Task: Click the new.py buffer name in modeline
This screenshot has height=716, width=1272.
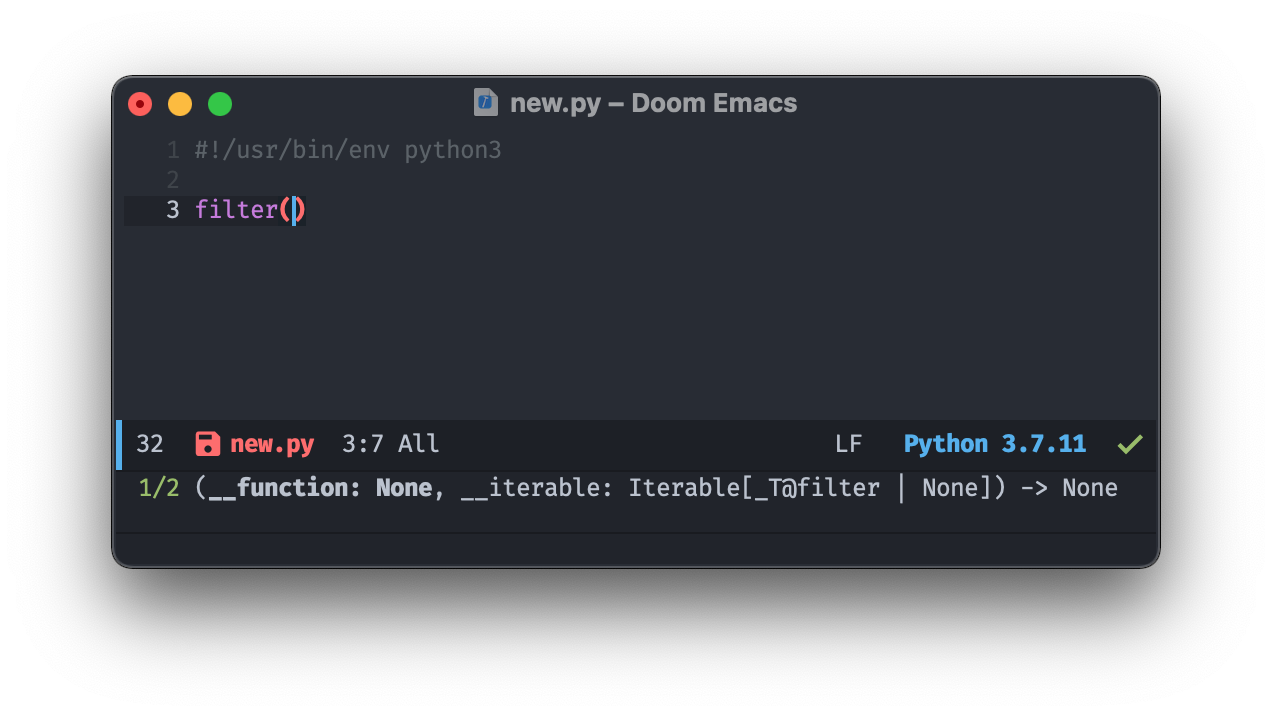Action: pos(272,444)
